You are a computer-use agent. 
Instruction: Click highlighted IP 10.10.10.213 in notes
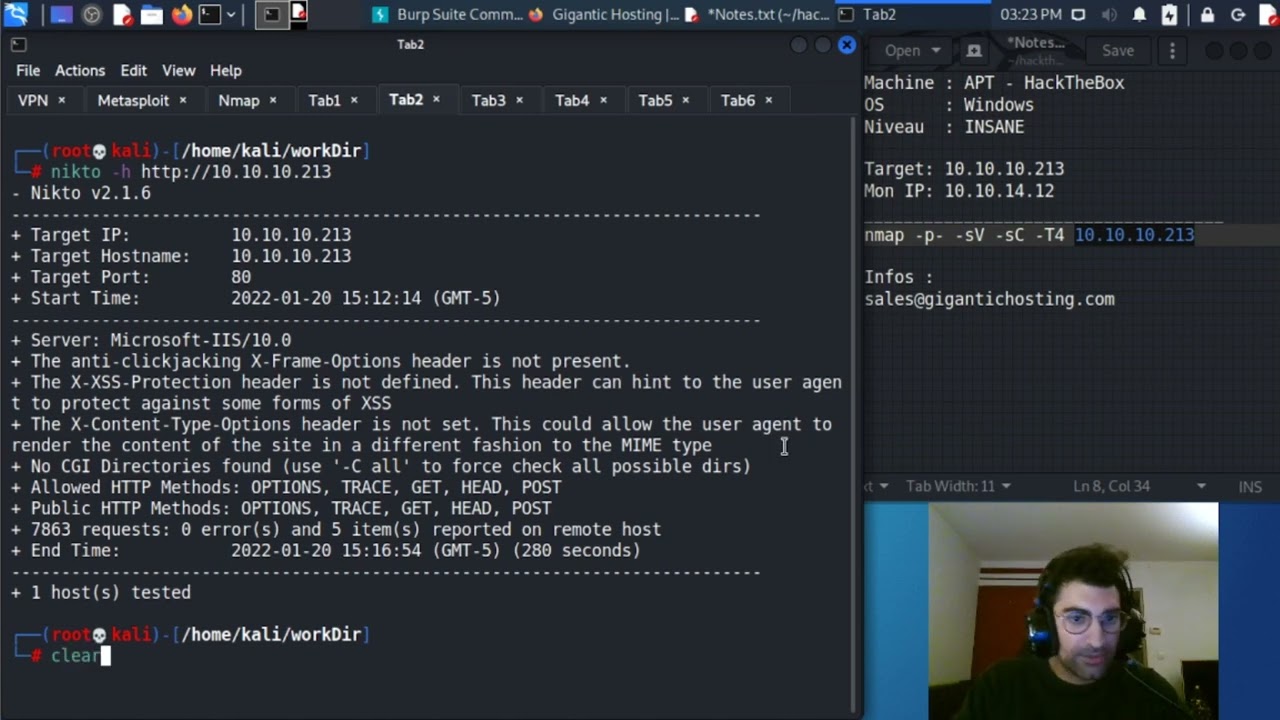point(1134,234)
